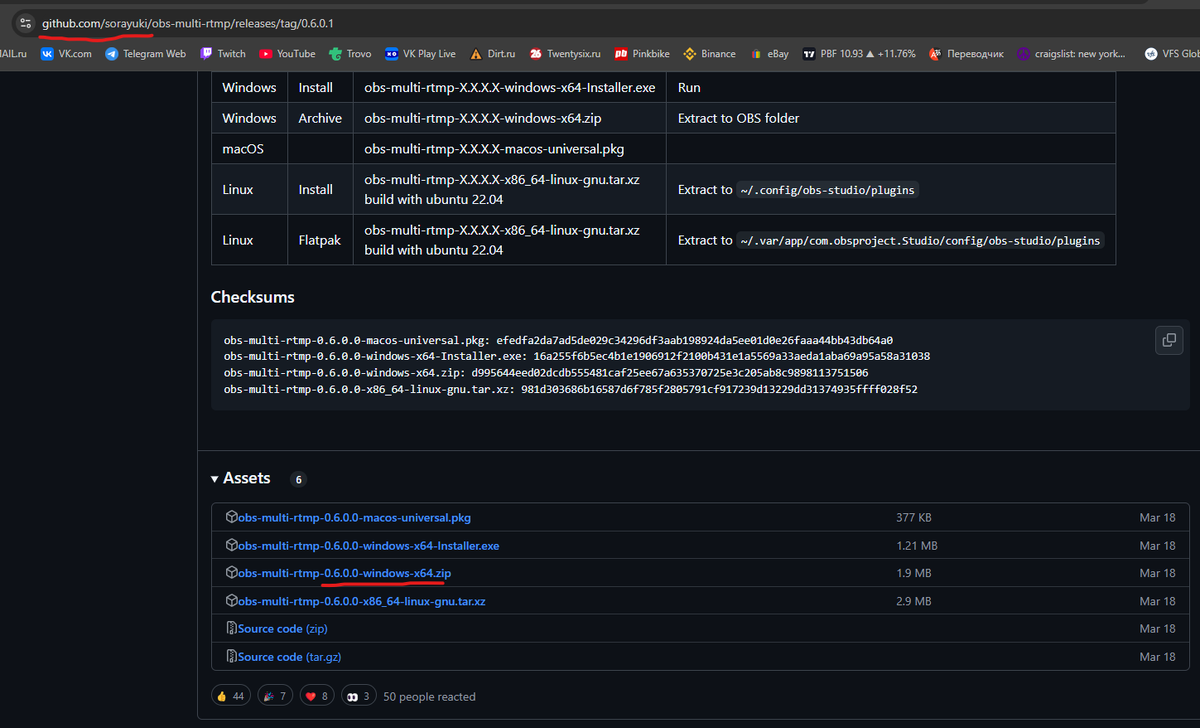1200x728 pixels.
Task: Click the ~/.var/app/com.obsproject.Studio plugins path
Action: (x=921, y=240)
